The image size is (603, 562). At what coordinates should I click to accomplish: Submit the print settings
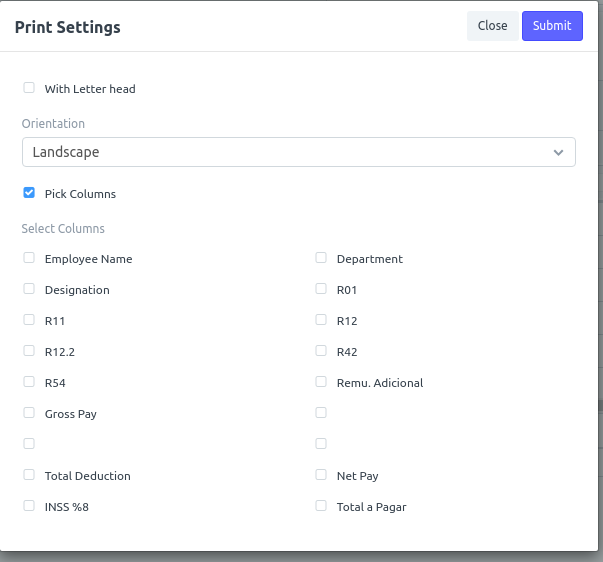pos(552,26)
